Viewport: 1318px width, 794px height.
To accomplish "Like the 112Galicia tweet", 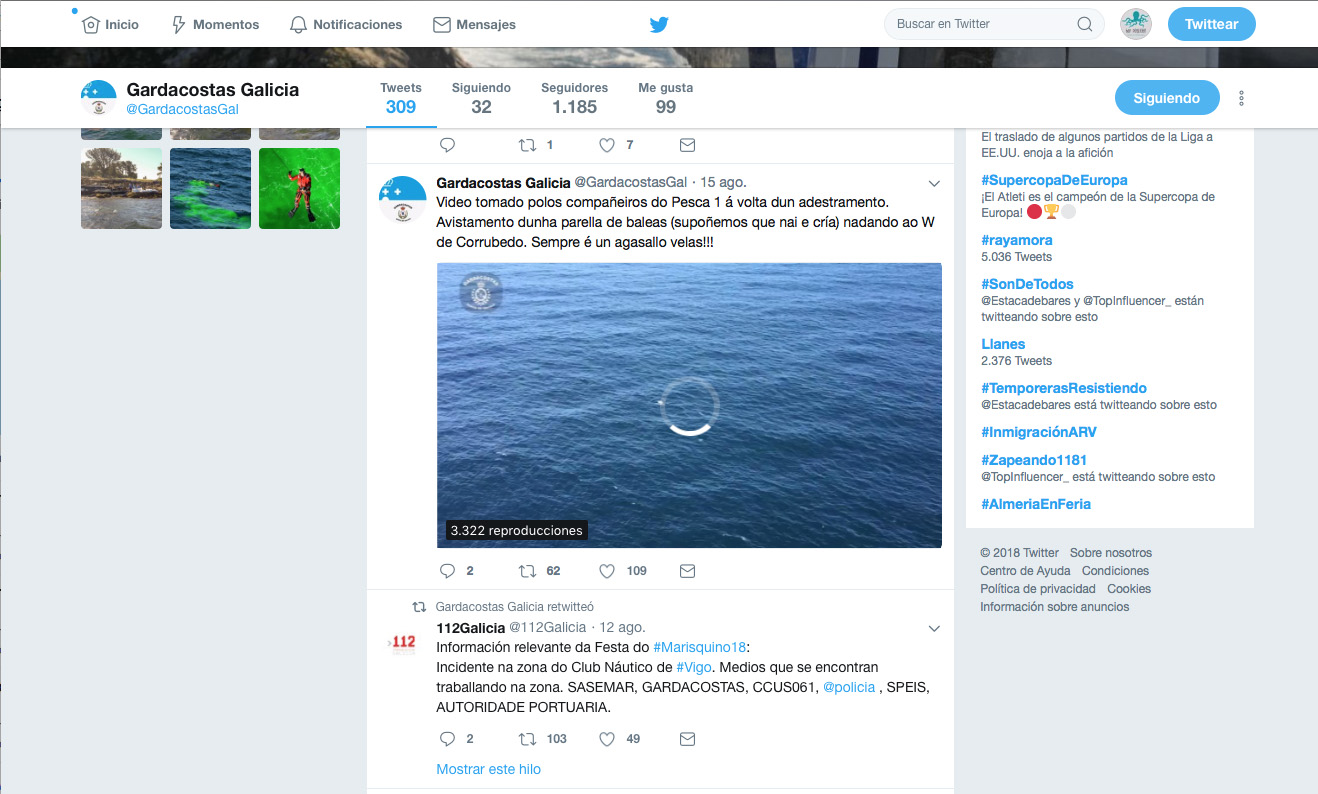I will tap(607, 739).
